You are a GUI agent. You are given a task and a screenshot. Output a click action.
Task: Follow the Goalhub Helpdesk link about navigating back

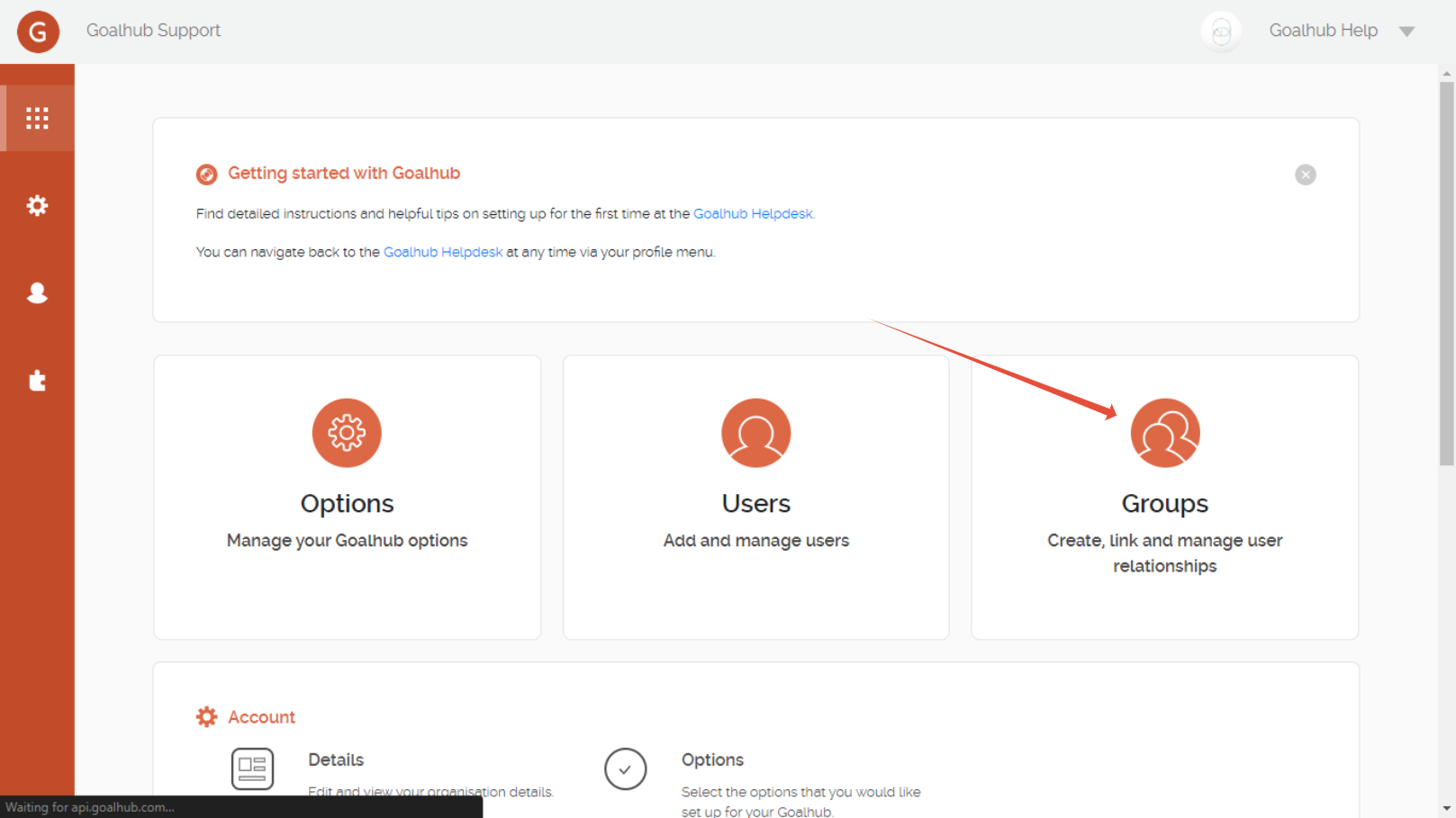click(443, 253)
